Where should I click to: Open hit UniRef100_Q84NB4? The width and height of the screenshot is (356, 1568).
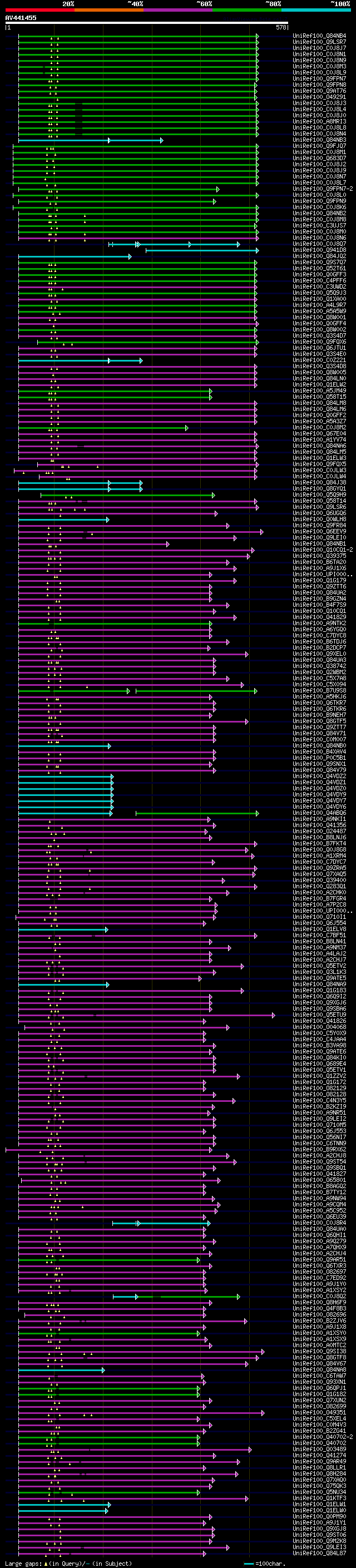click(319, 36)
